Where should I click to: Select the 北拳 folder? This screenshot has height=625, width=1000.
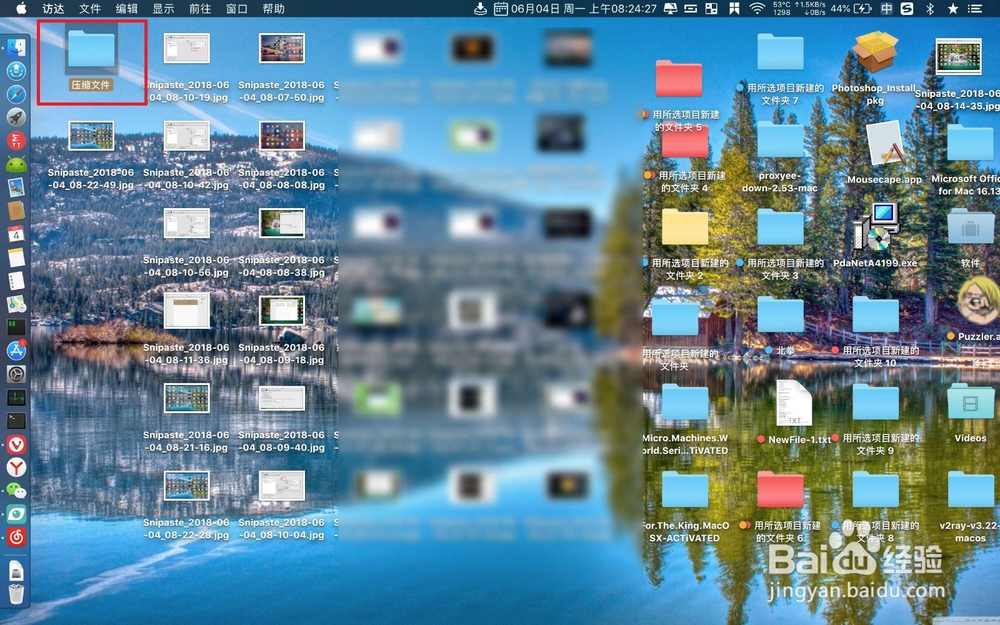click(x=780, y=314)
